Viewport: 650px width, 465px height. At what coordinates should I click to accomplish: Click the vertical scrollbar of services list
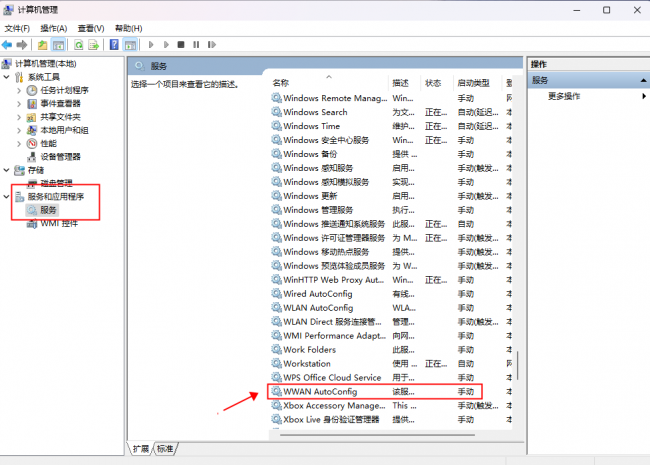pos(518,366)
